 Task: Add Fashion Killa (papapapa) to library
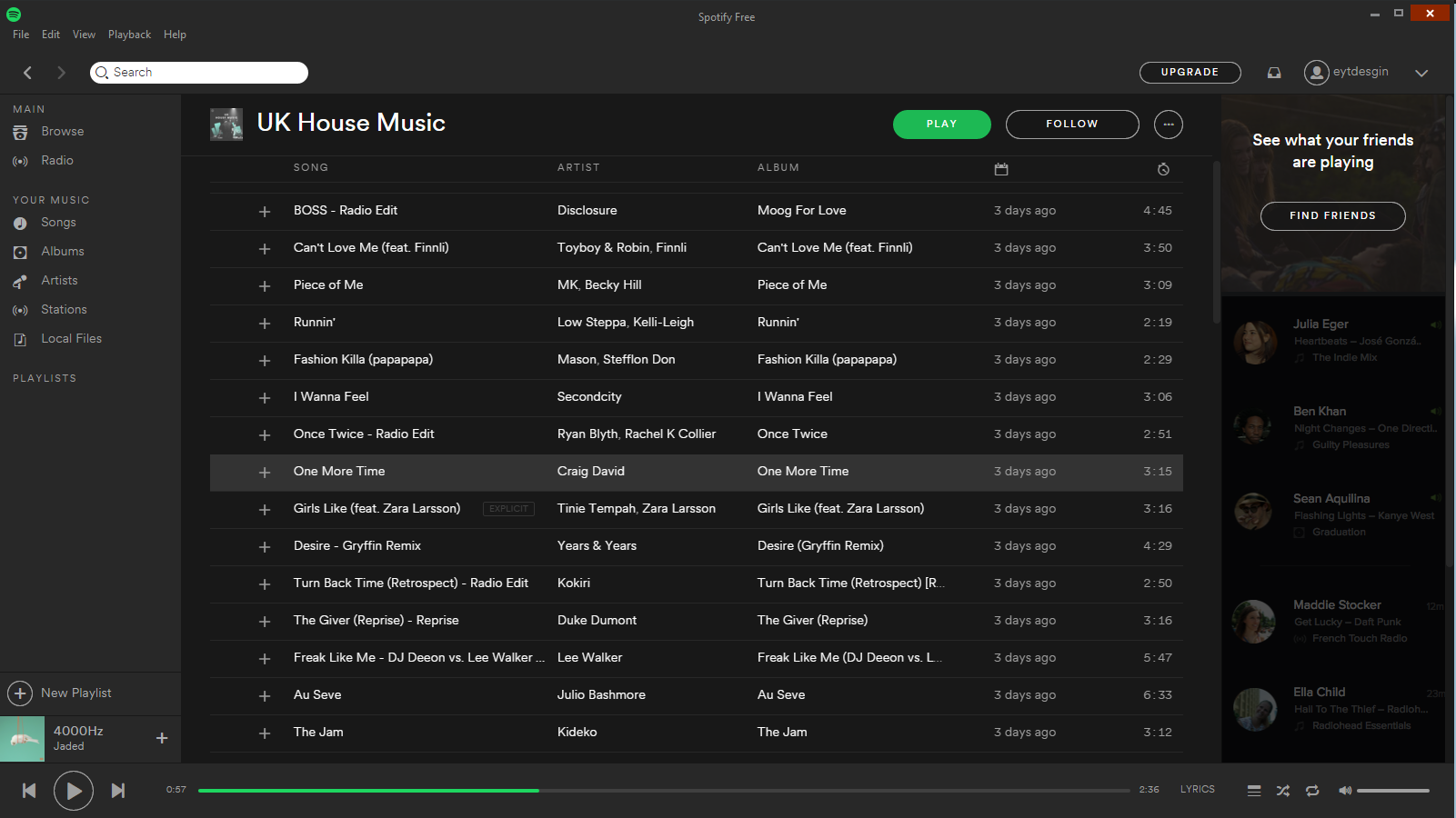tap(265, 361)
